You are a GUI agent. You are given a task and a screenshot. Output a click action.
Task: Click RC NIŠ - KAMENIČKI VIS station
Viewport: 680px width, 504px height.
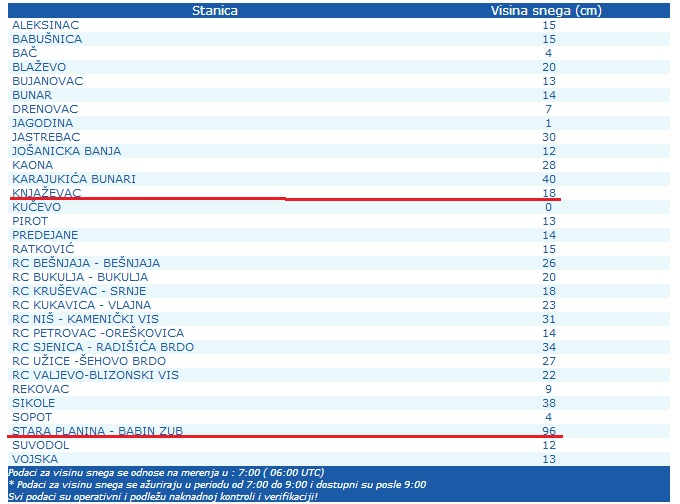(85, 319)
